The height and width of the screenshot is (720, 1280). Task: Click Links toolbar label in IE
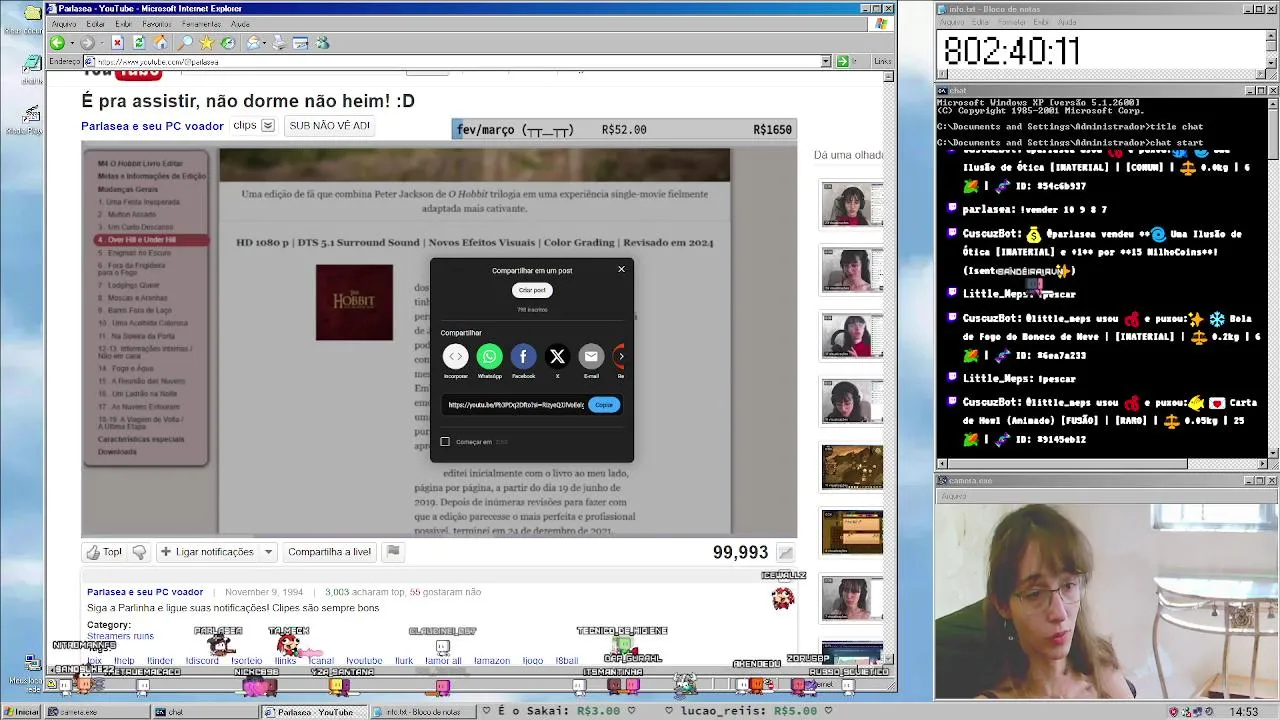[x=882, y=61]
